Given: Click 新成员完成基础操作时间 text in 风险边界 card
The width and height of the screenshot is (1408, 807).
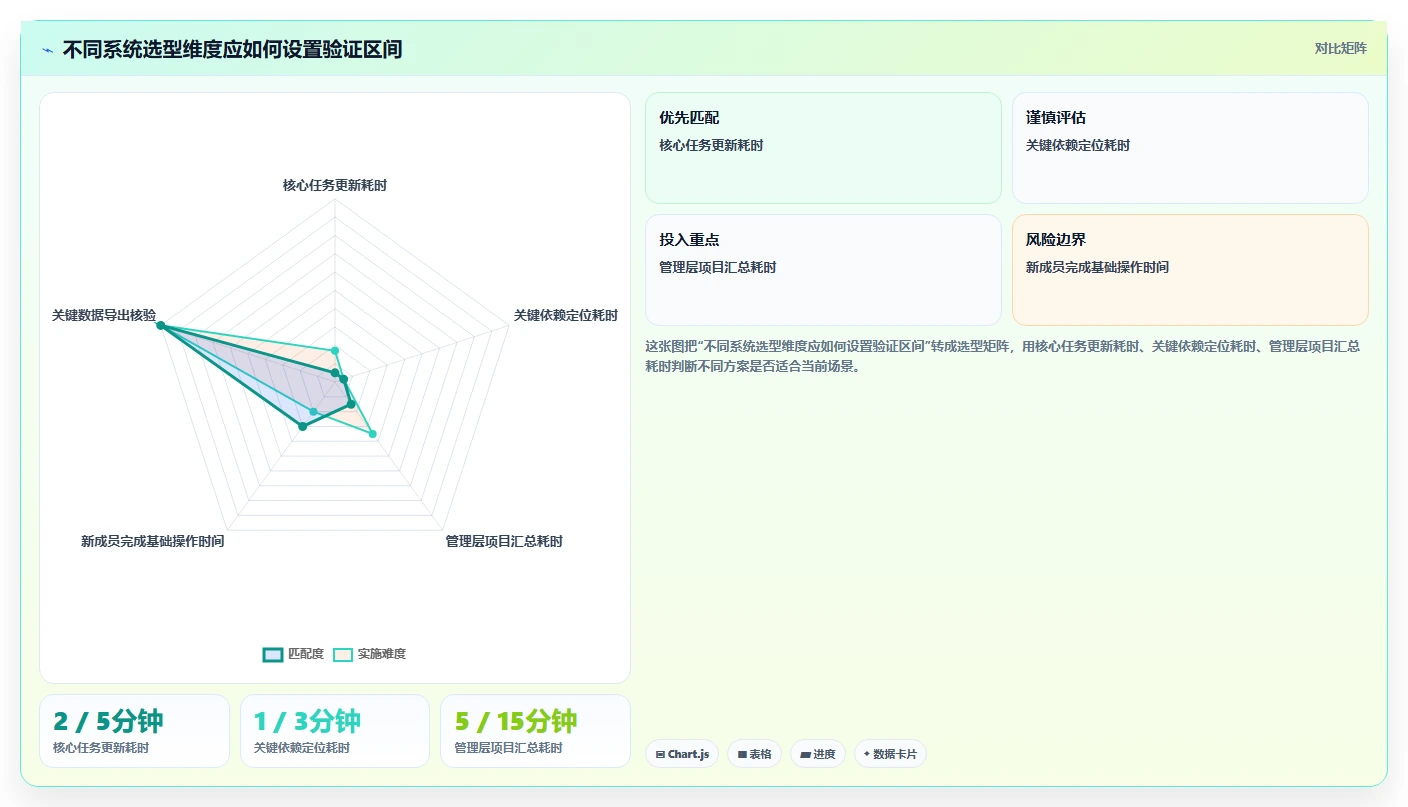Looking at the screenshot, I should (x=1097, y=267).
